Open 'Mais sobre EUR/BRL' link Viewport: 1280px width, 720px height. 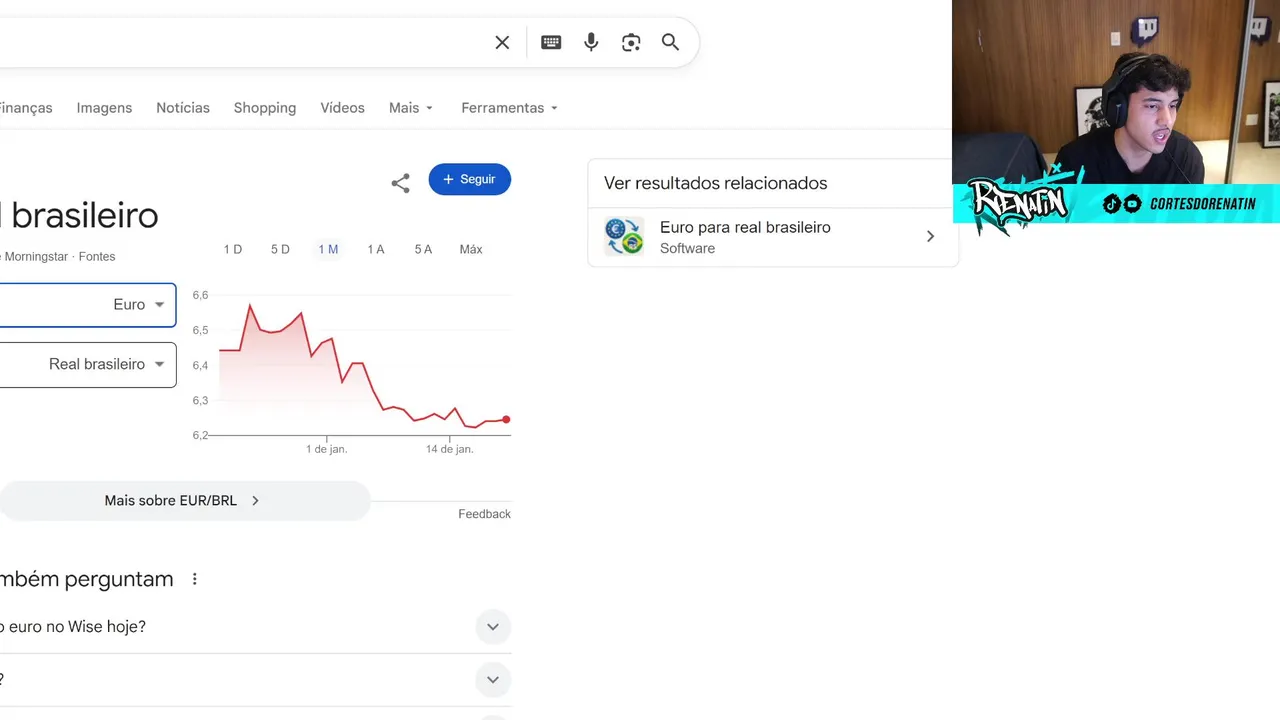point(182,500)
